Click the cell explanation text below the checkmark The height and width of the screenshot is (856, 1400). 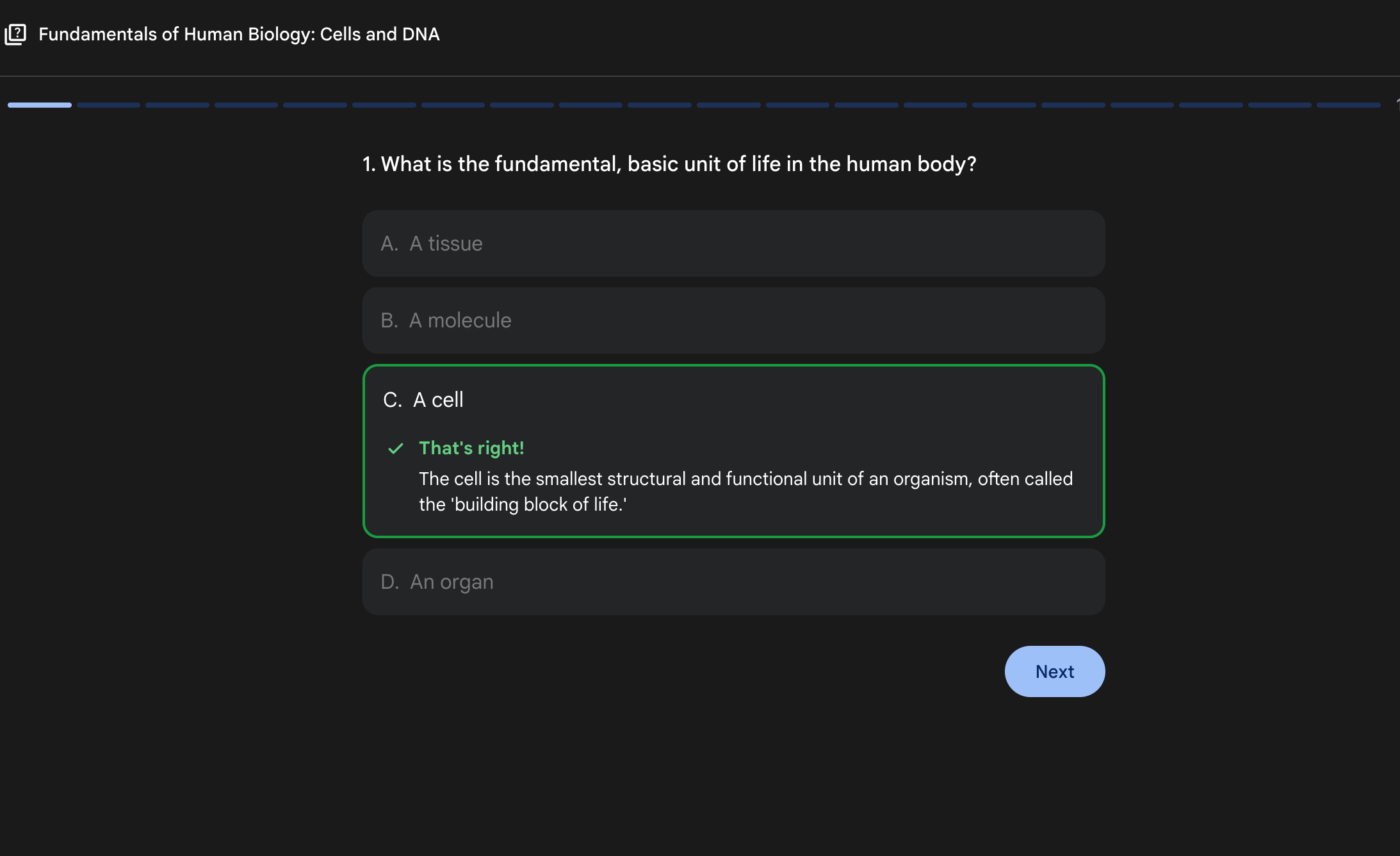pyautogui.click(x=745, y=491)
